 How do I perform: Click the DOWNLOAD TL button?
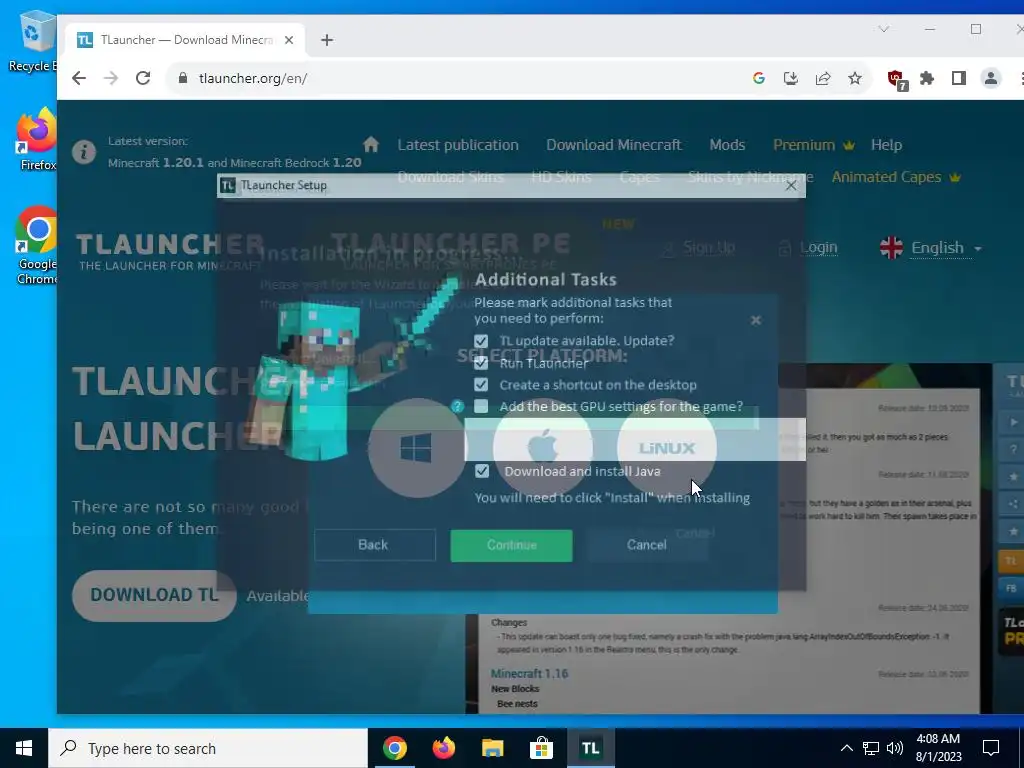tap(154, 595)
